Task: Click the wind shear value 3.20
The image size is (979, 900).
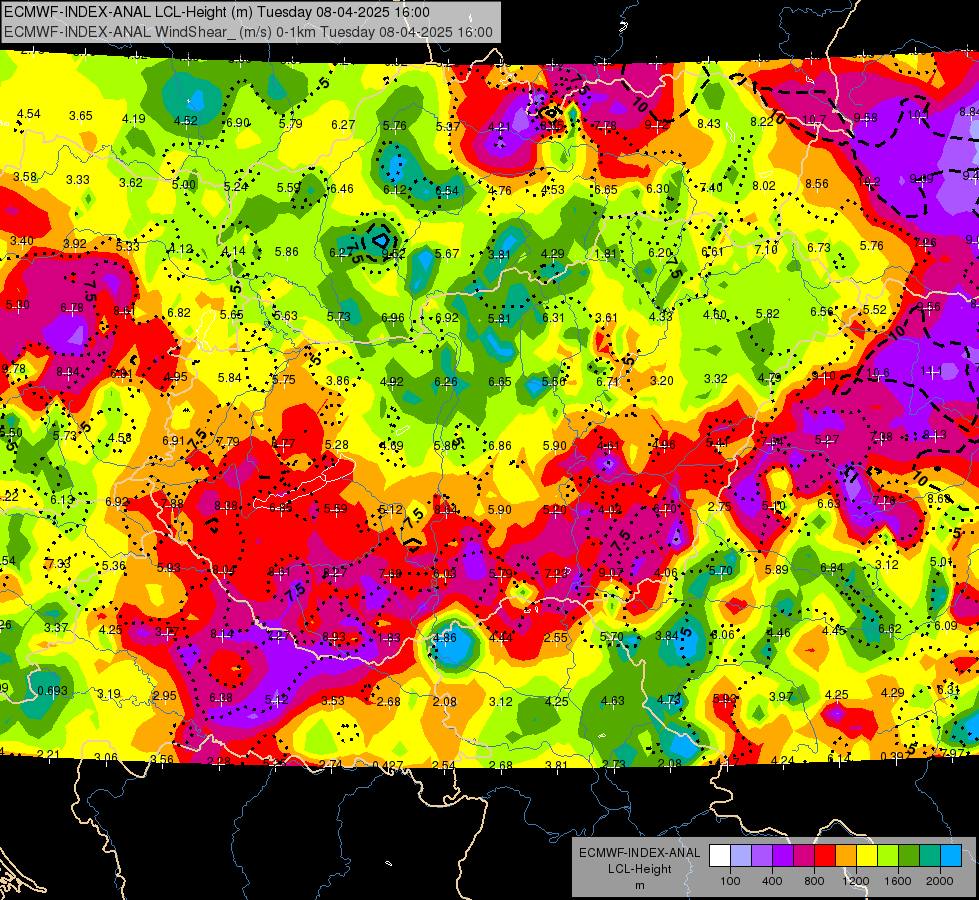Action: click(662, 380)
